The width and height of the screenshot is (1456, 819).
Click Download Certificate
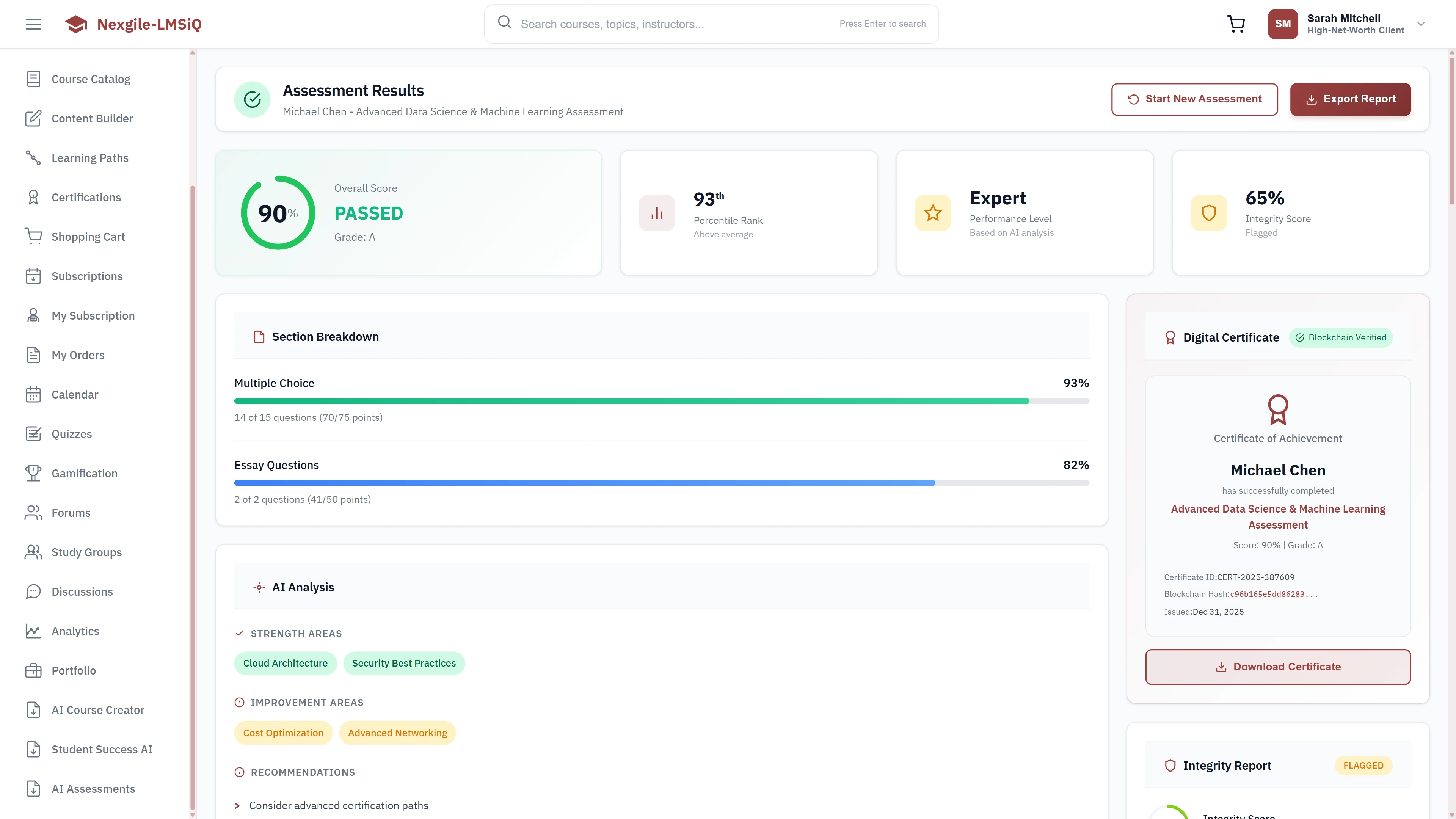click(1277, 667)
